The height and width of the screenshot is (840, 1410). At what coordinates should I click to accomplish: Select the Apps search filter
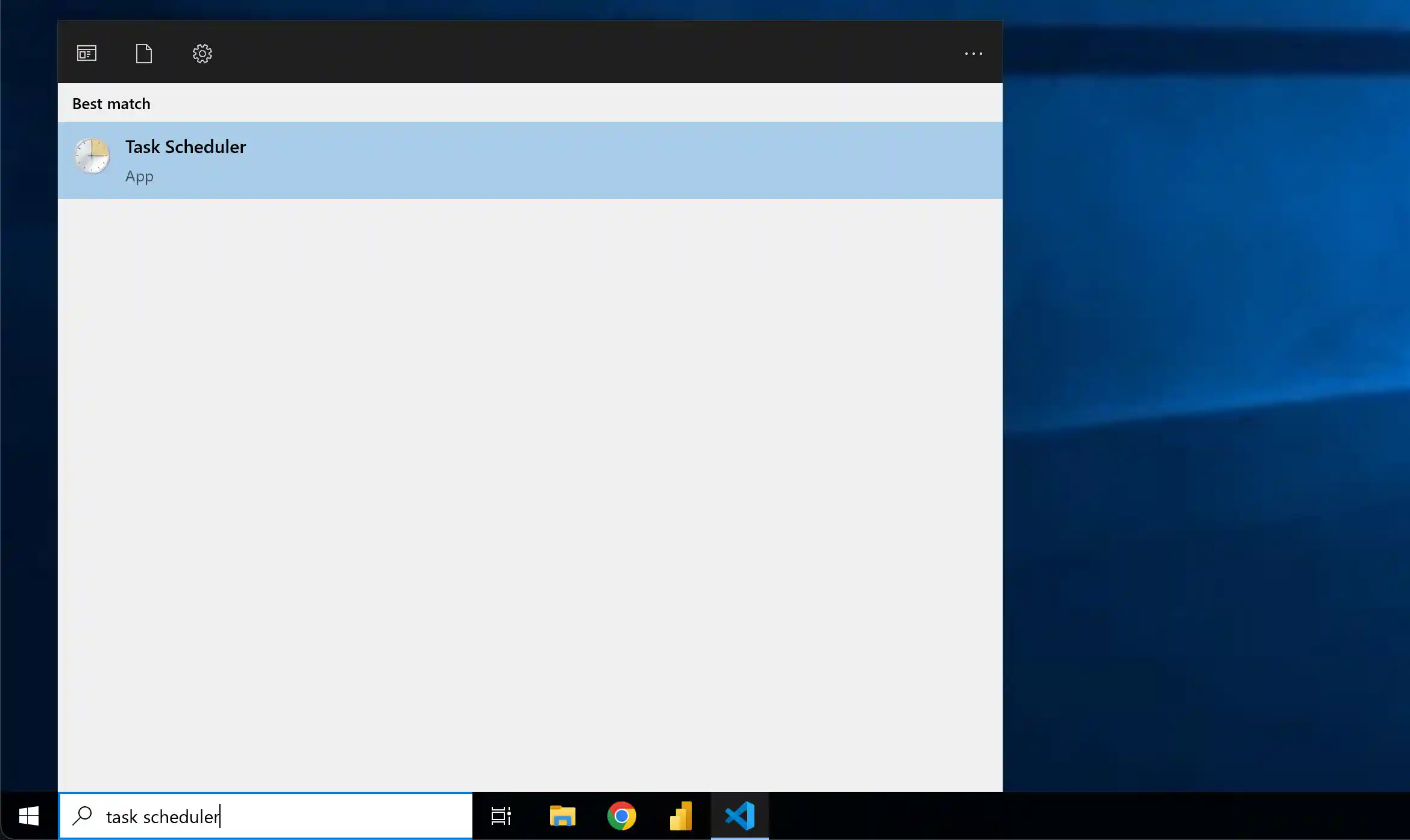86,53
